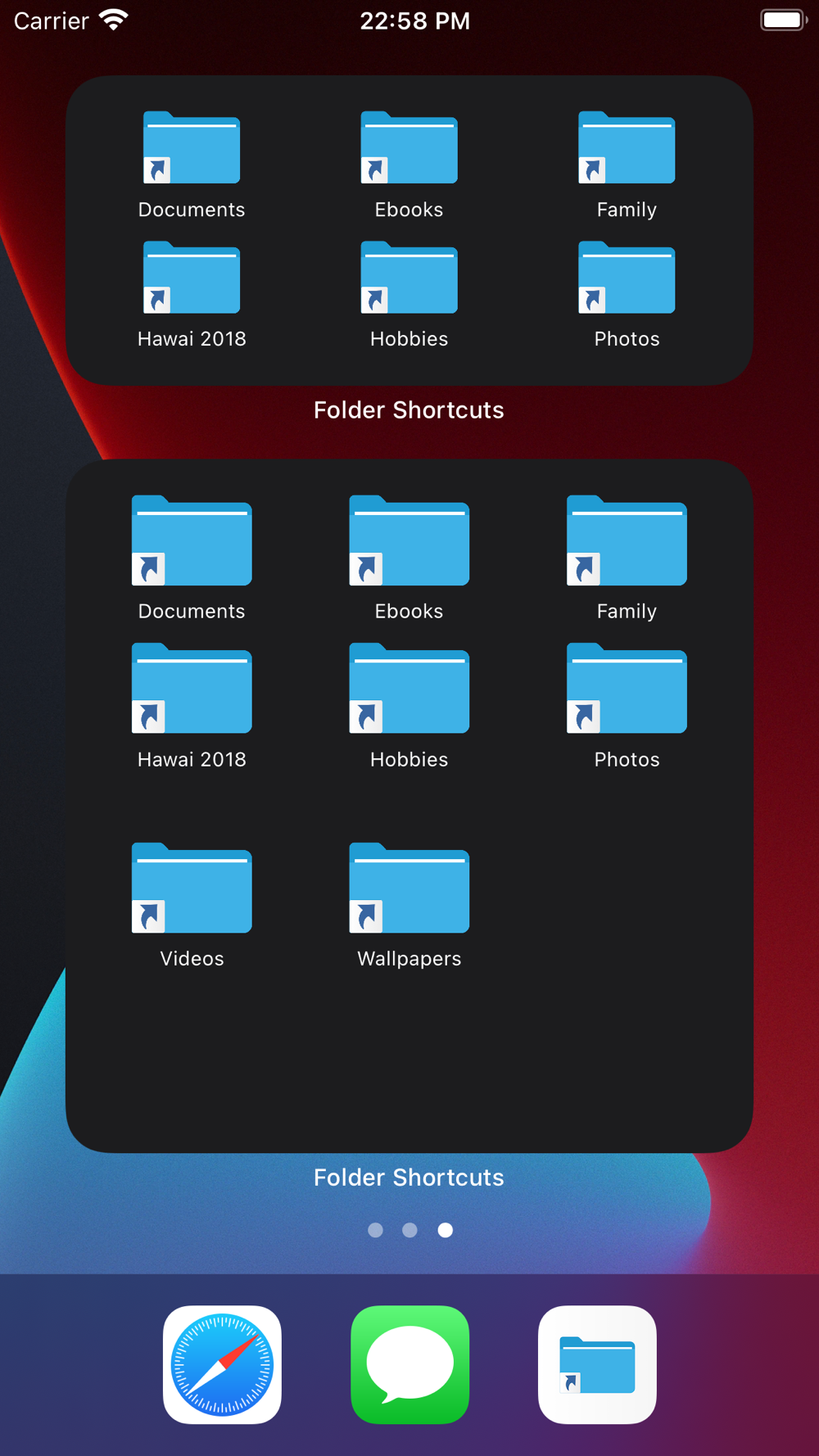Tap the Carrier label in status bar
Image resolution: width=819 pixels, height=1456 pixels.
51,20
